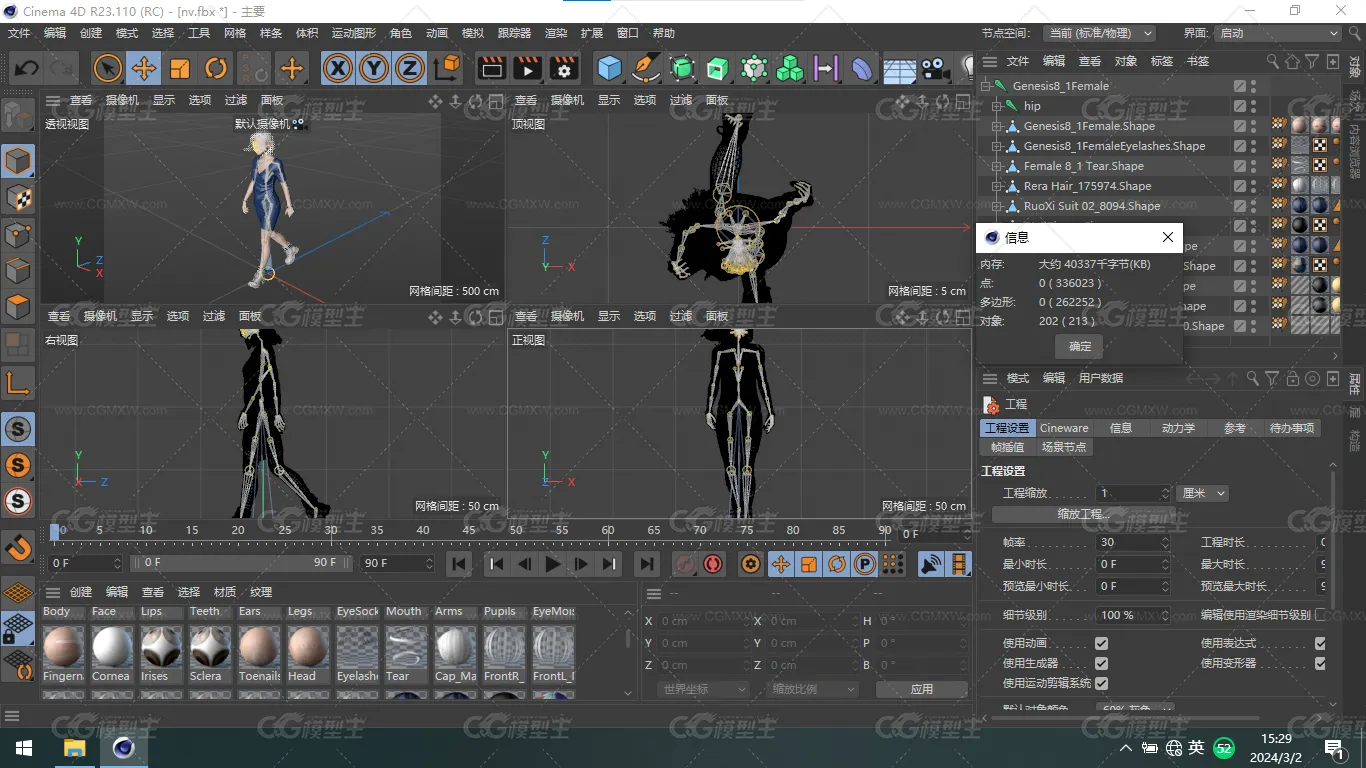Open the 厘米 units dropdown
The image size is (1366, 768).
(x=1203, y=493)
